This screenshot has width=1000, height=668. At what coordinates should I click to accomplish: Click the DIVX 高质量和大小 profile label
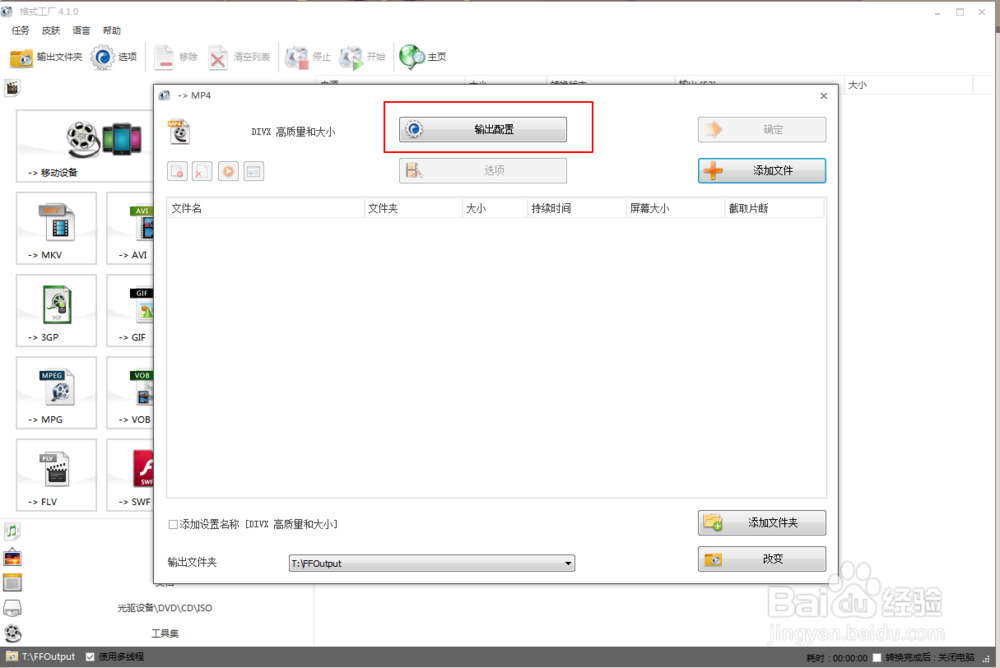tap(293, 132)
